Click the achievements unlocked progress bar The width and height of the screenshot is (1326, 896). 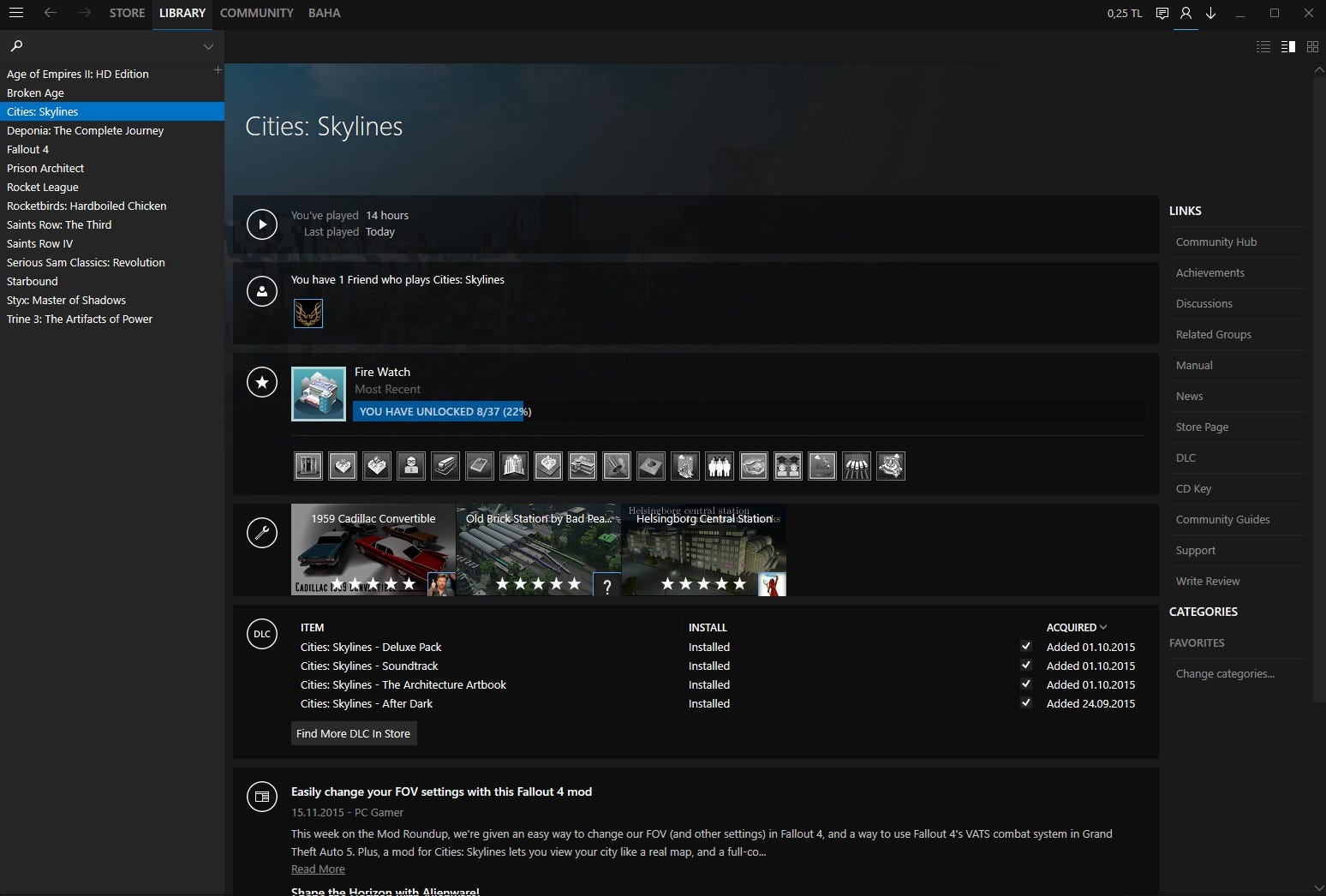pos(749,411)
